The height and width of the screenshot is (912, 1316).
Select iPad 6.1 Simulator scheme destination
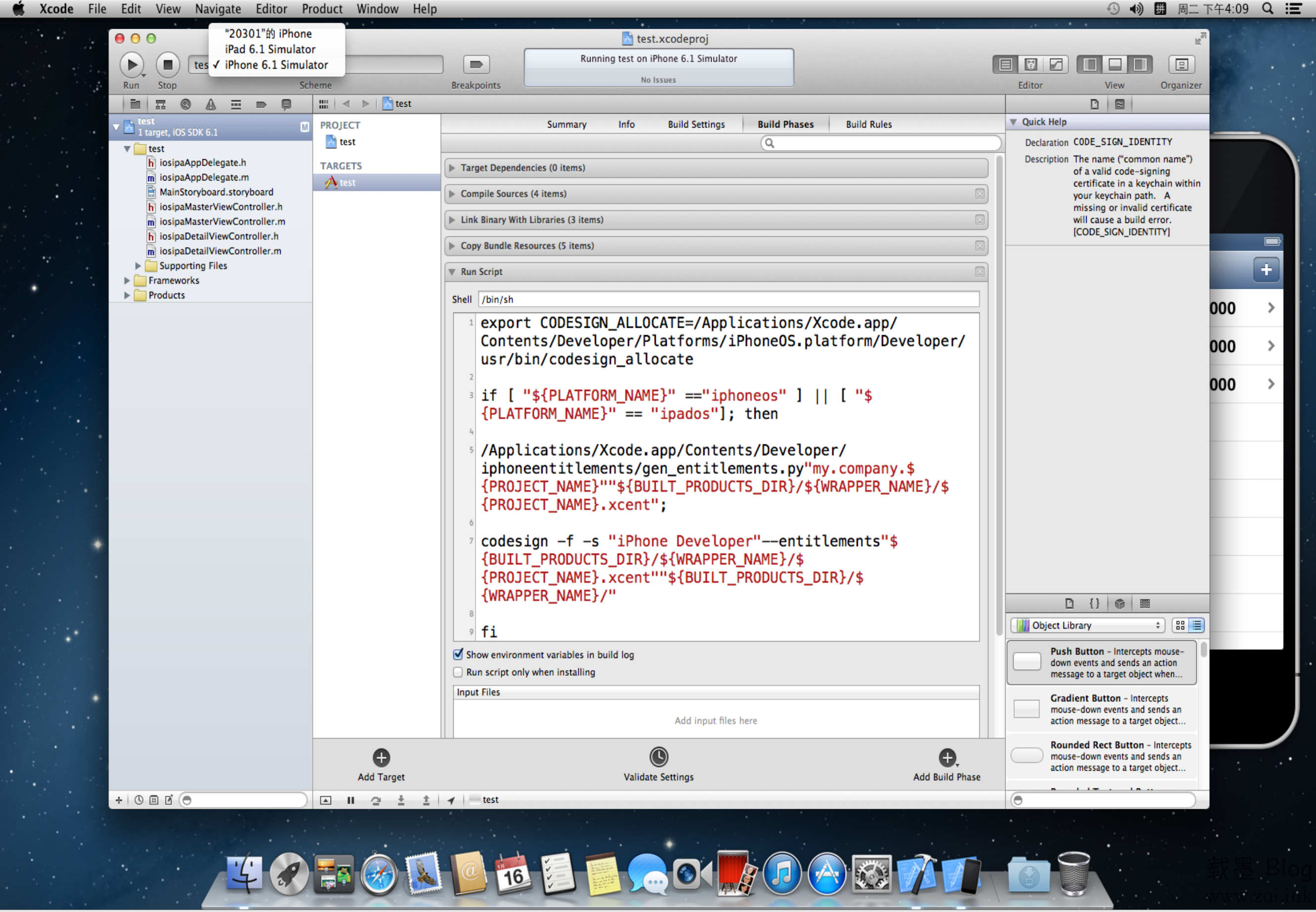pos(270,49)
